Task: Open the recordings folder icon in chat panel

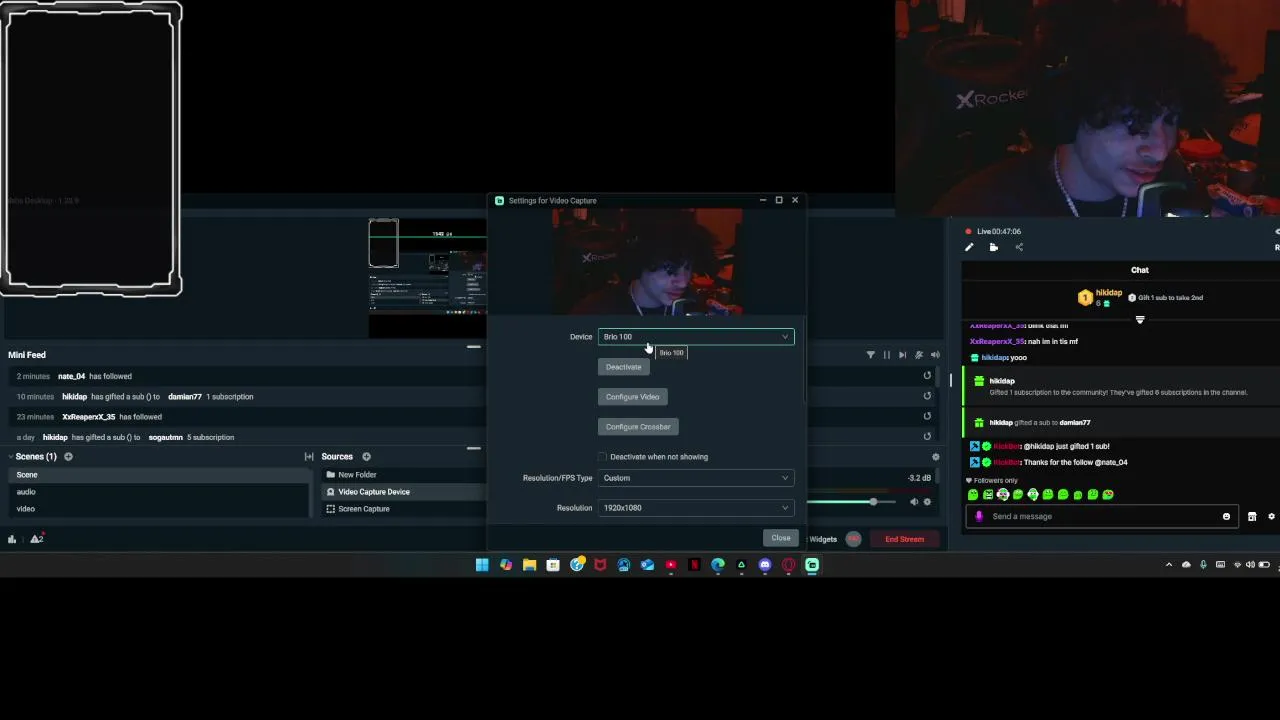Action: click(993, 247)
